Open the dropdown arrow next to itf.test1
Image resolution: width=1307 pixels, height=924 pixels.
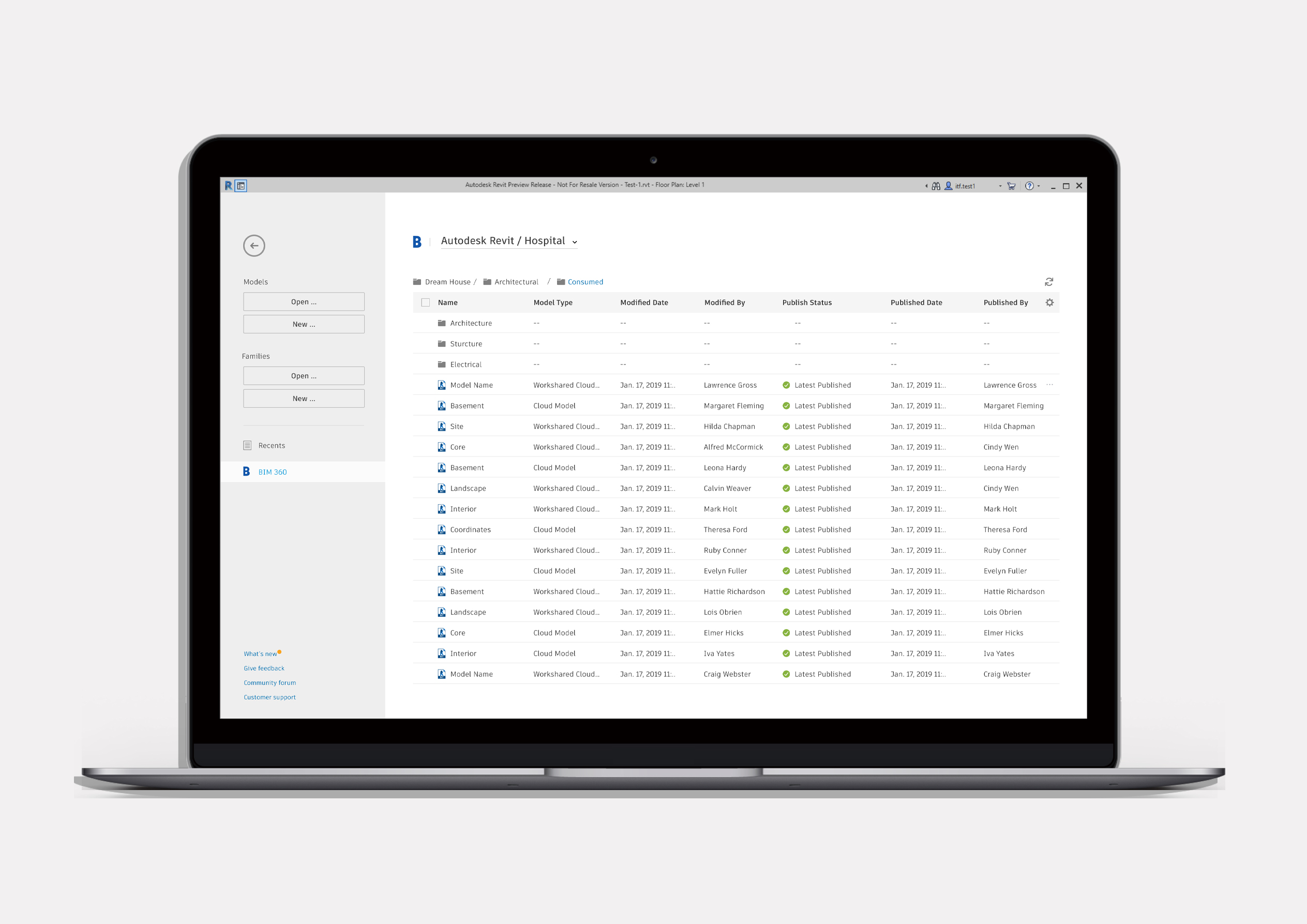point(1000,186)
